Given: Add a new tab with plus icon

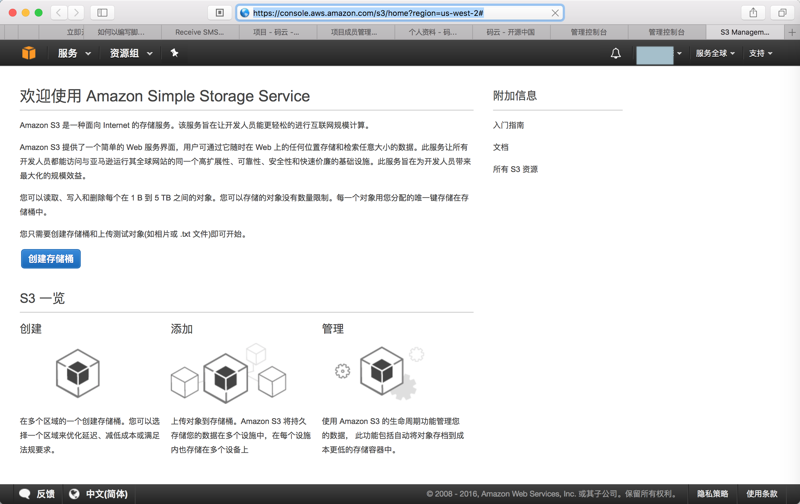Looking at the screenshot, I should tap(792, 32).
